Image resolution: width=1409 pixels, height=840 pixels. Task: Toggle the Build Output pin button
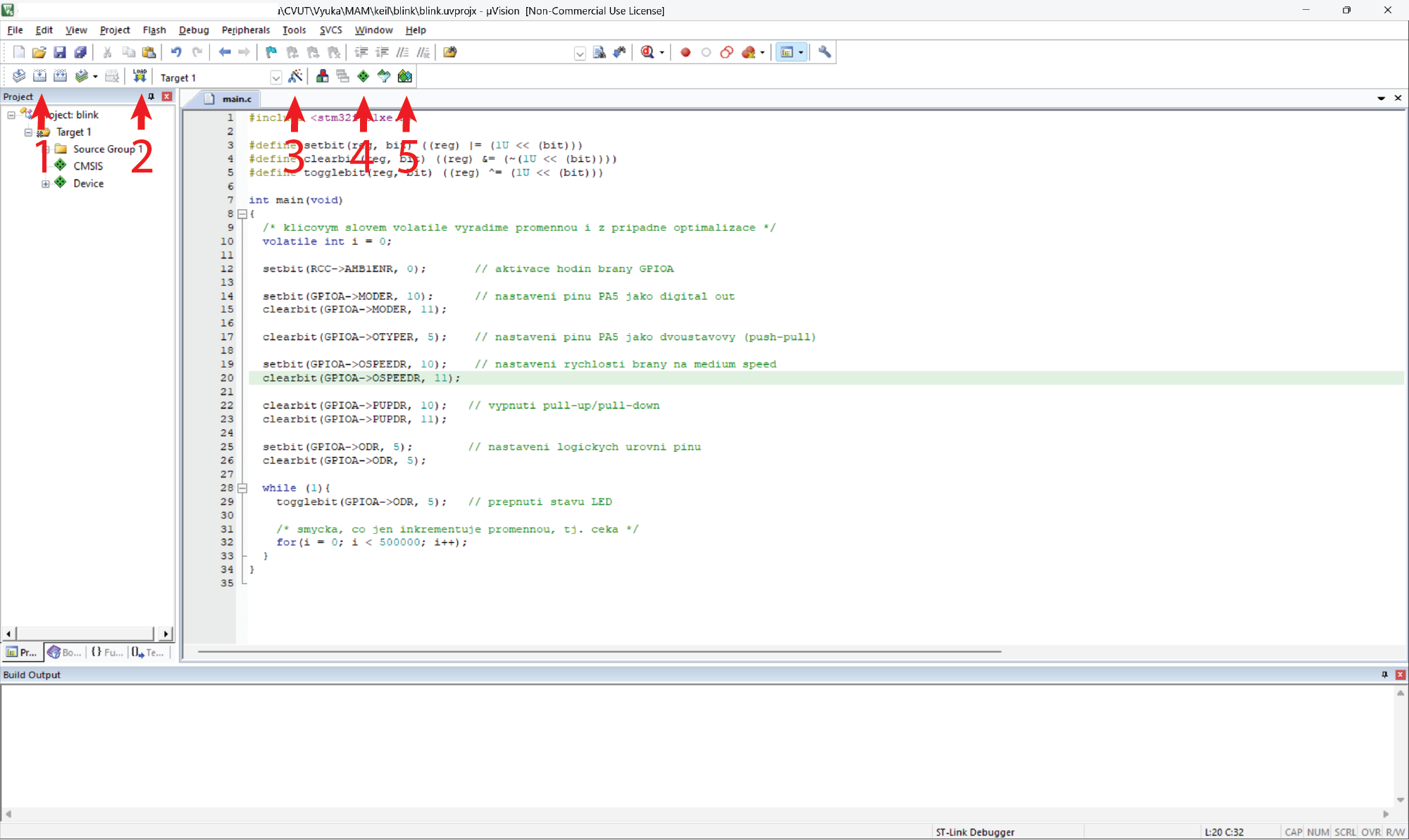[1384, 675]
